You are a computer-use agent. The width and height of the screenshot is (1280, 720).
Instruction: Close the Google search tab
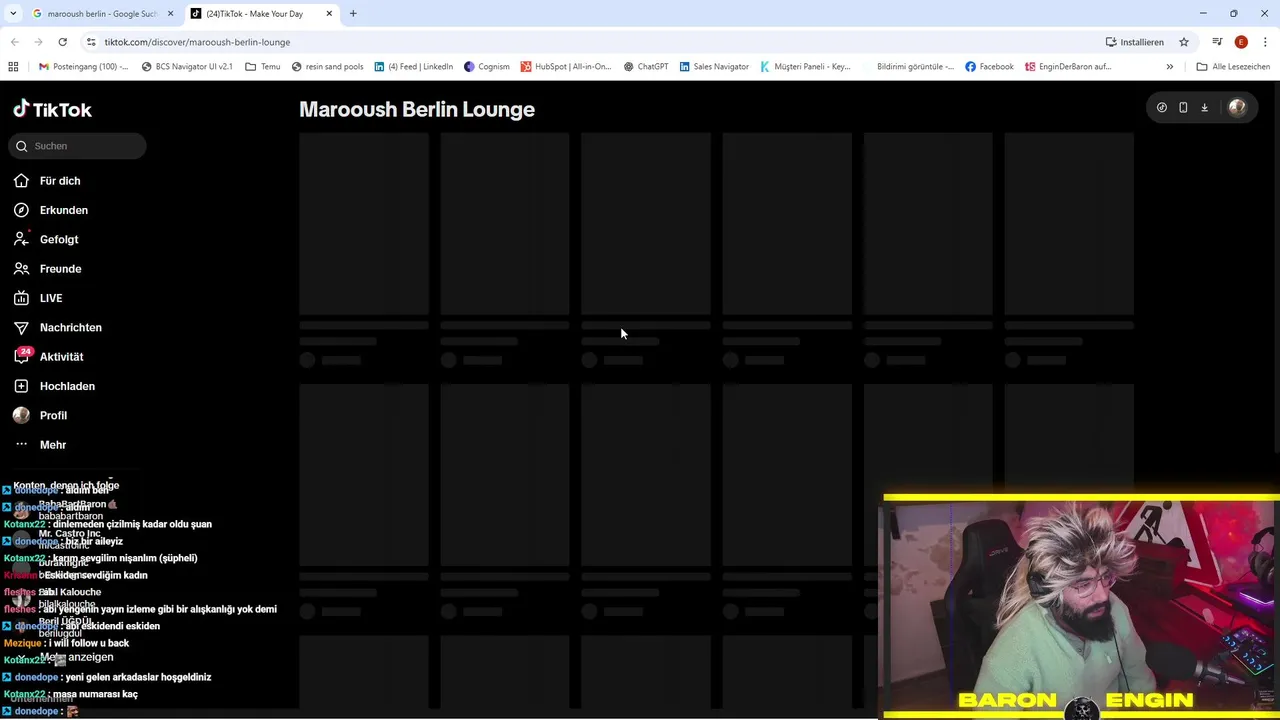(170, 14)
